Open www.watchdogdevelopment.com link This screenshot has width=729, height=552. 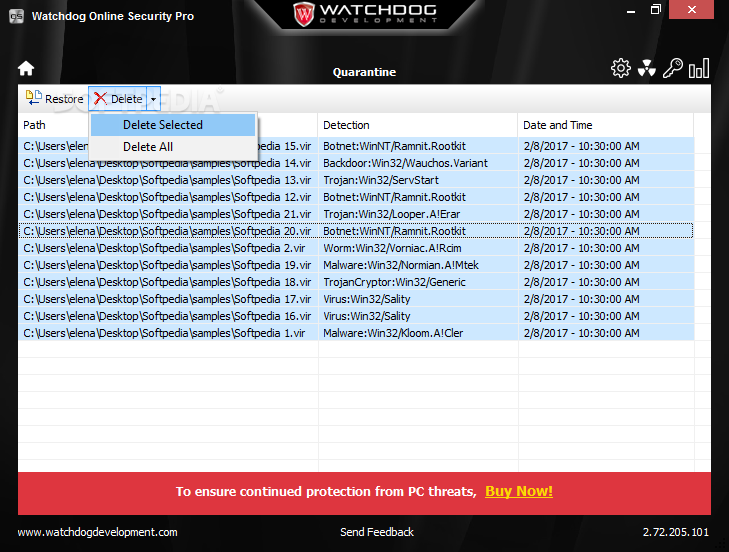[98, 532]
